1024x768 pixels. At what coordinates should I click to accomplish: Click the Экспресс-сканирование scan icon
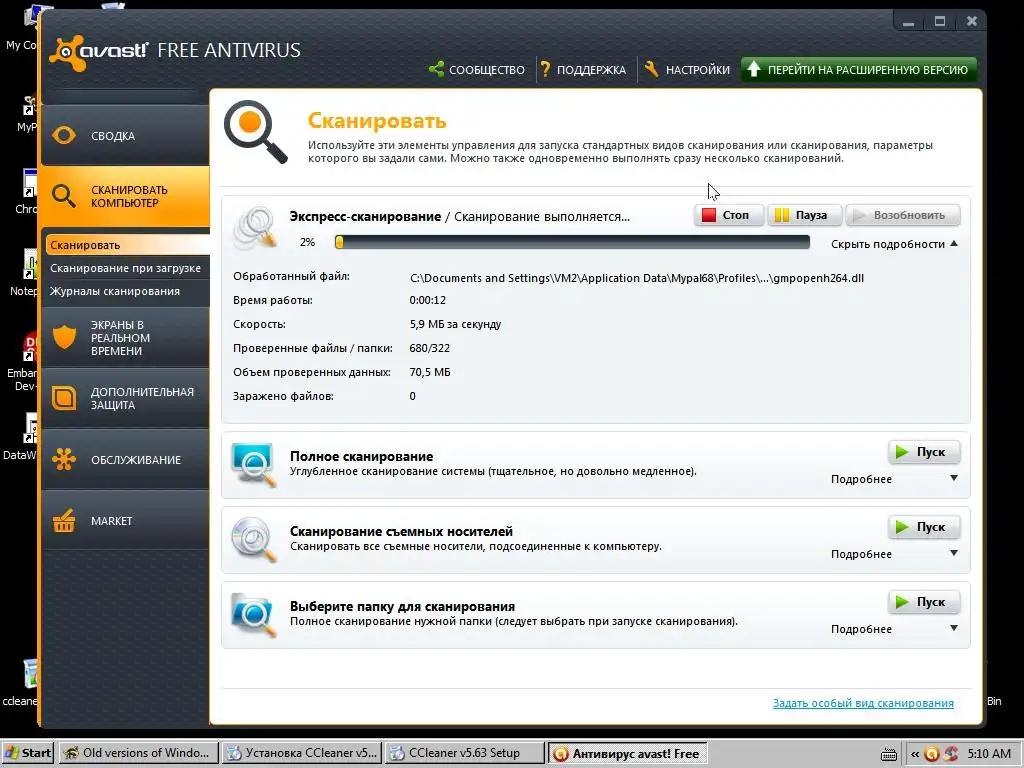coord(254,229)
